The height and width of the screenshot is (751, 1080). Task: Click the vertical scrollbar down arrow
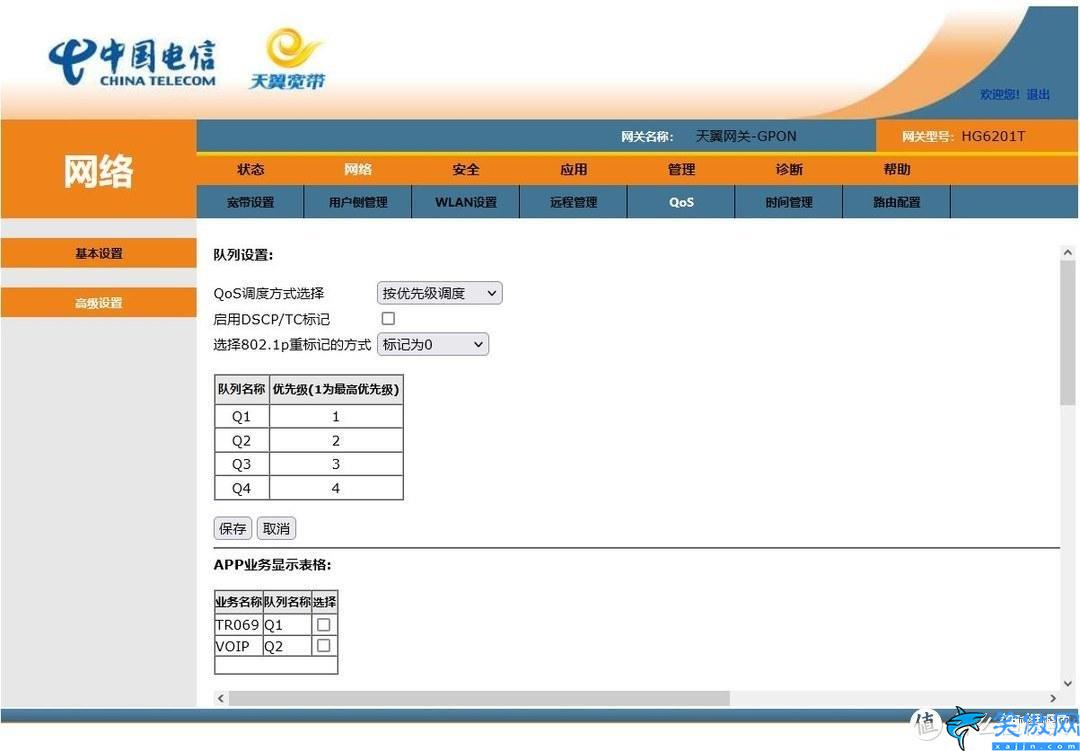click(x=1068, y=683)
